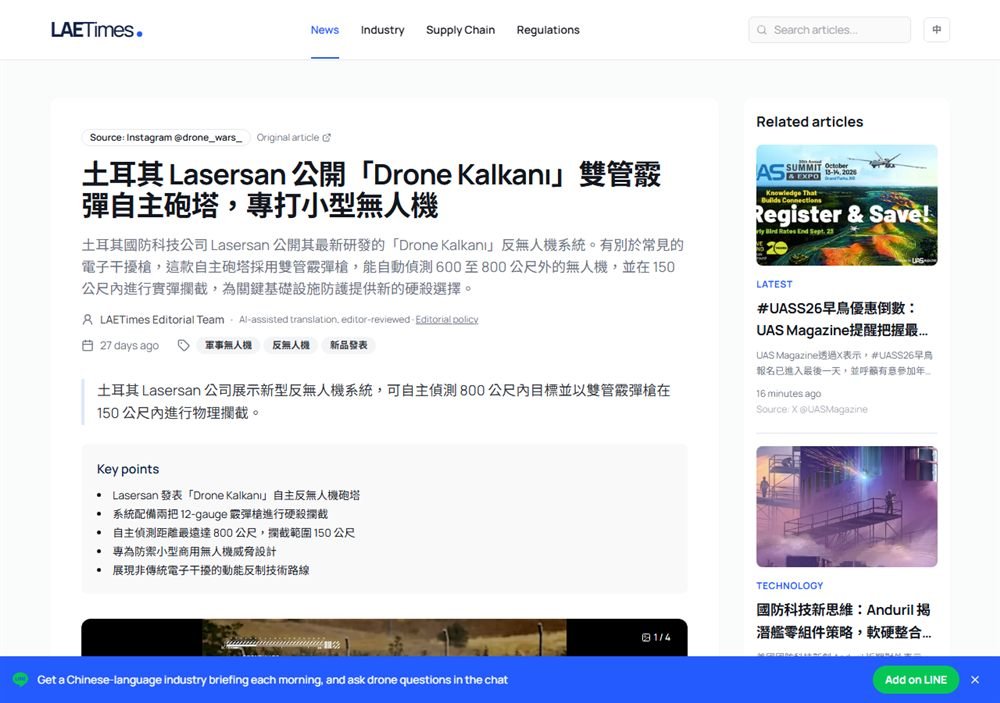The image size is (1000, 703).
Task: Click the "27 days ago" date text
Action: [129, 346]
